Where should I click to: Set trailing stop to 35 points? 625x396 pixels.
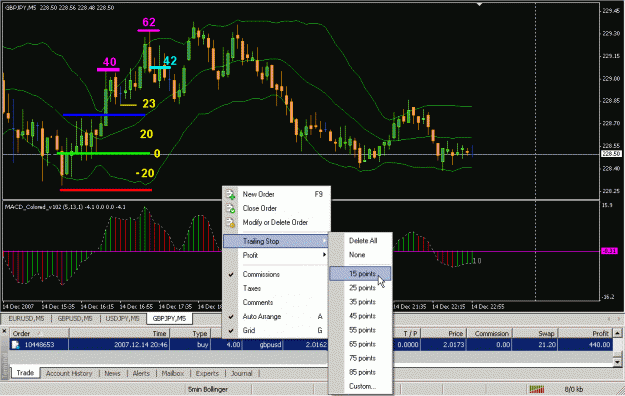click(361, 302)
